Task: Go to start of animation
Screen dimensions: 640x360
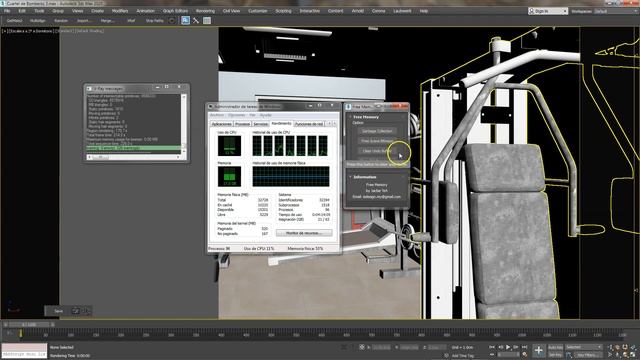Action: 492,347
